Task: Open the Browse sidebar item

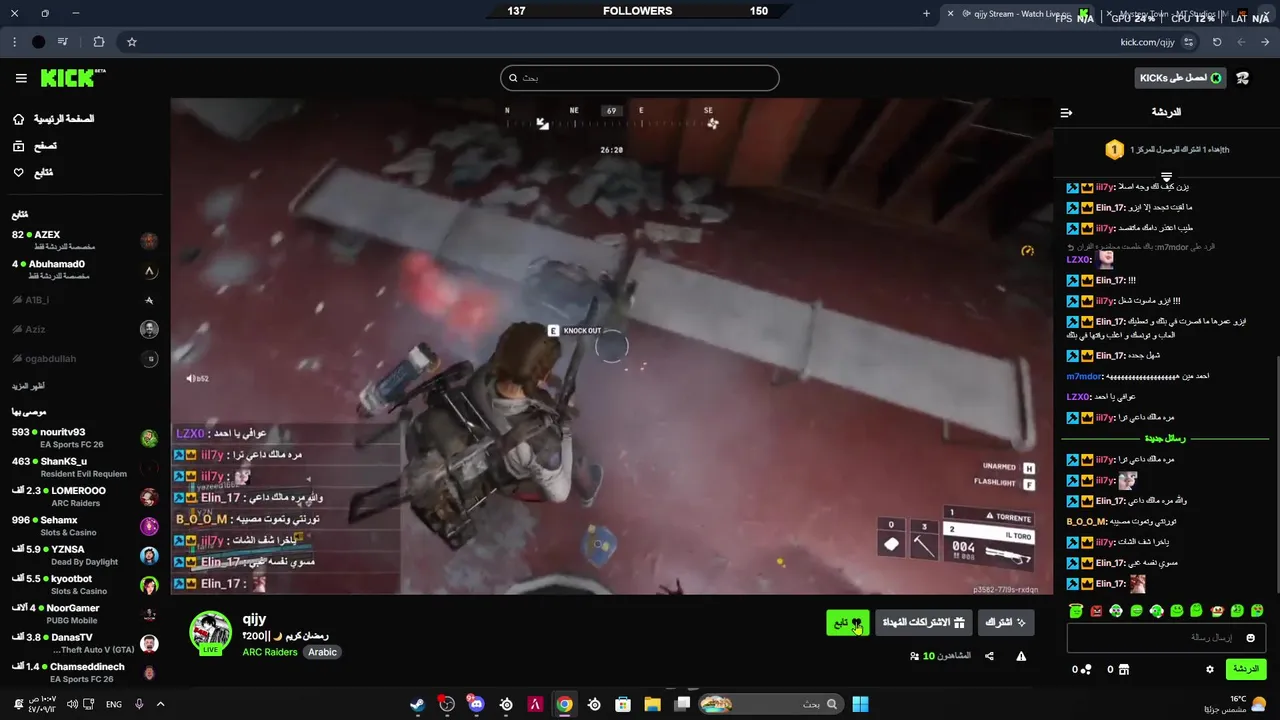Action: point(35,146)
